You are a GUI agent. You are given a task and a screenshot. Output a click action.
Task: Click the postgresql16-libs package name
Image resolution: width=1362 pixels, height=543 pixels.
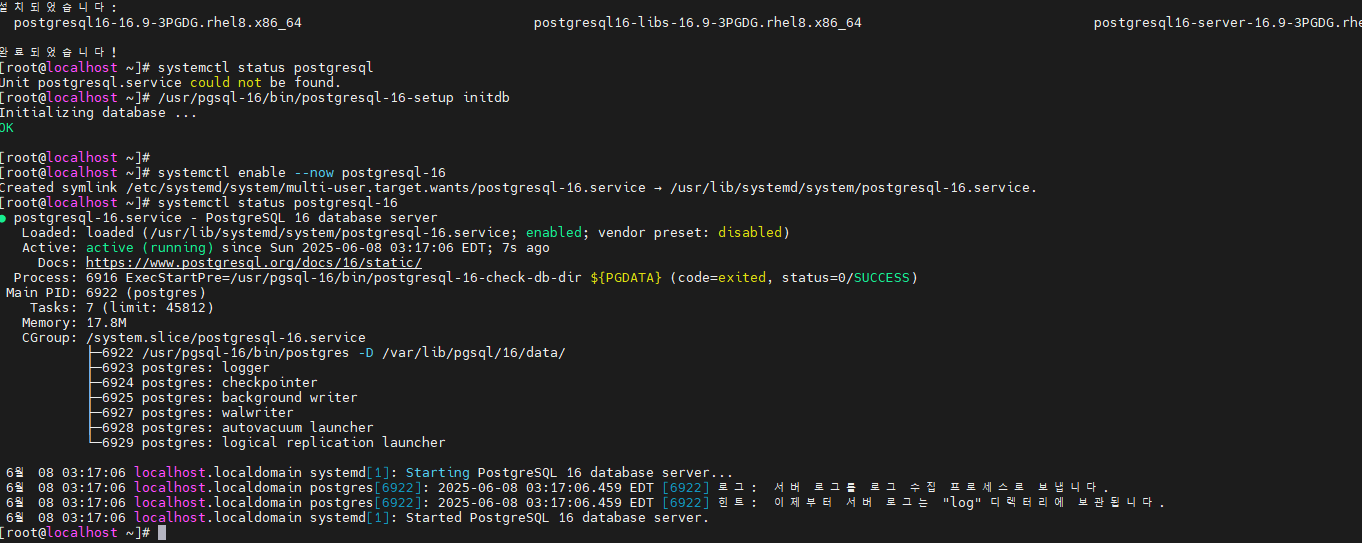point(697,22)
